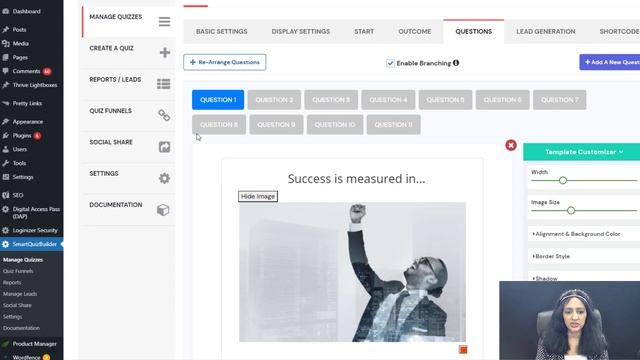640x360 pixels.
Task: Select the Question 8 button
Action: pos(219,124)
